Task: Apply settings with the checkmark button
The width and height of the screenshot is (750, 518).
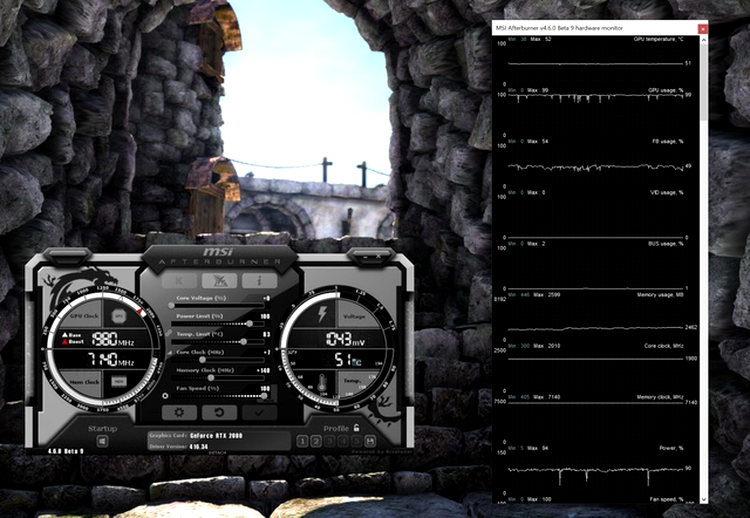Action: tap(259, 412)
